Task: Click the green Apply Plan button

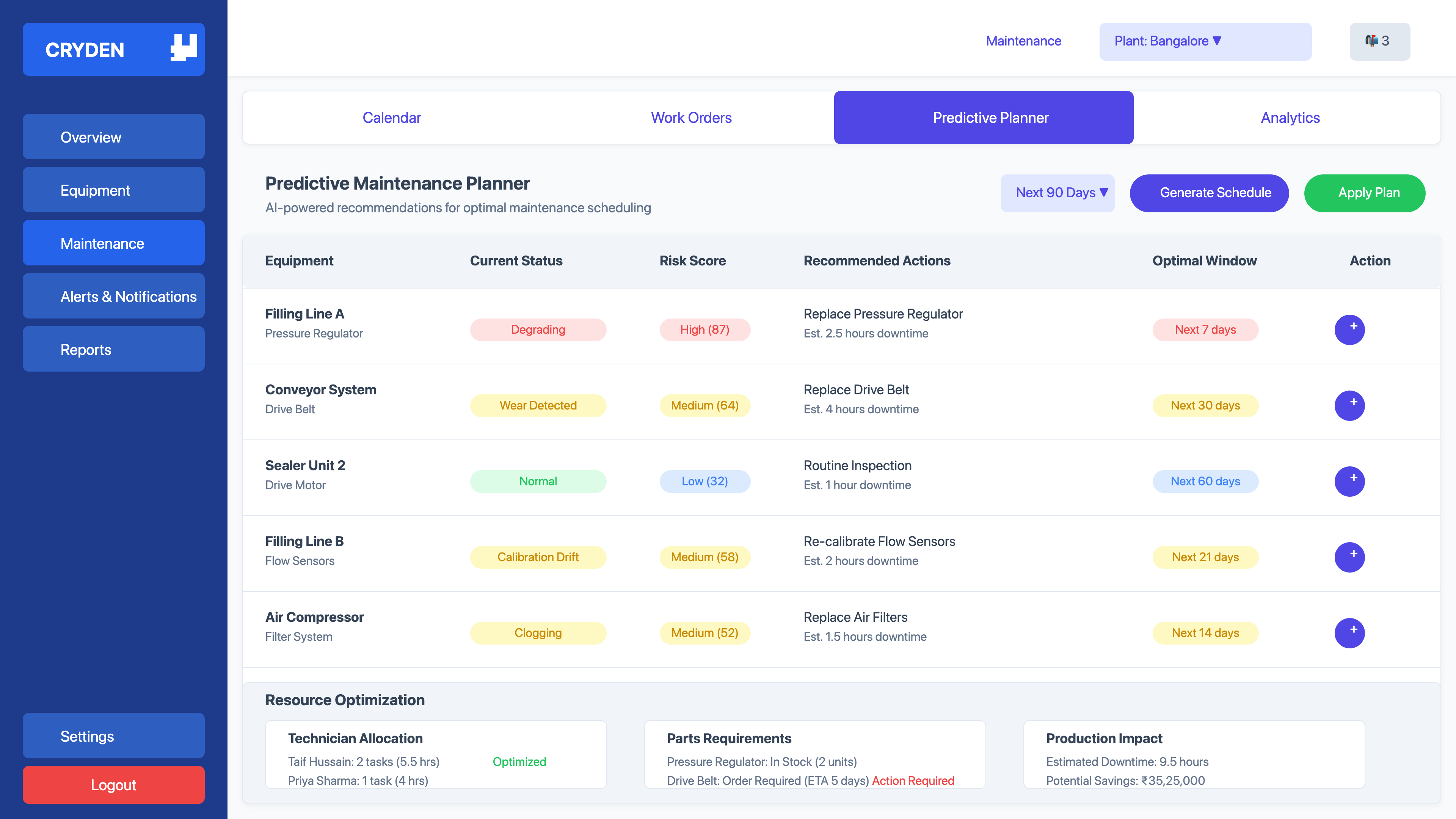Action: [1365, 193]
